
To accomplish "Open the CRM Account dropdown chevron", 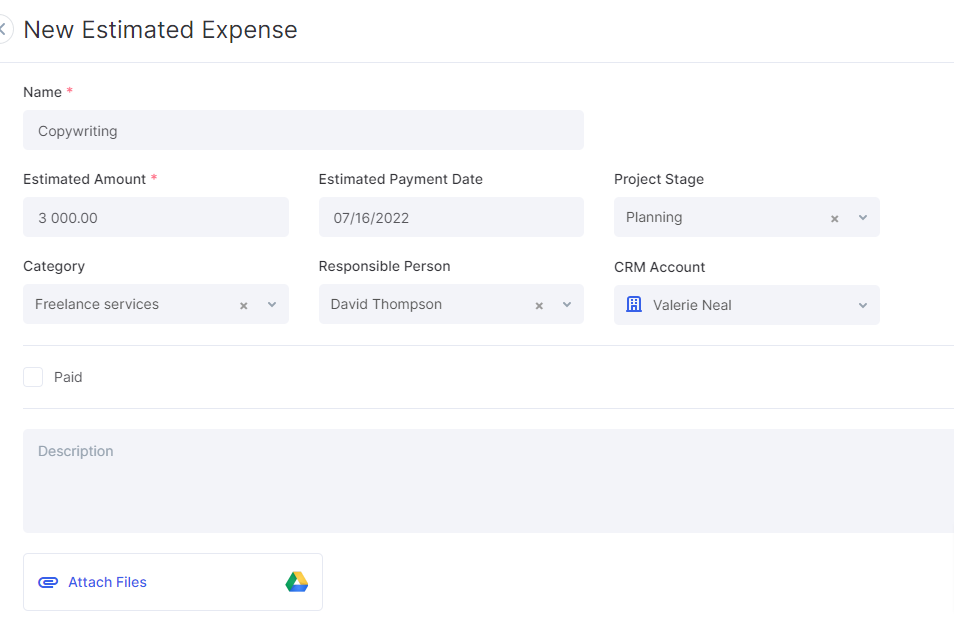I will click(863, 305).
